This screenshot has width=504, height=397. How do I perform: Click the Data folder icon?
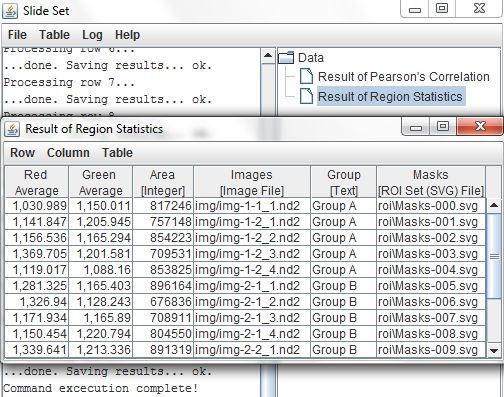(286, 57)
